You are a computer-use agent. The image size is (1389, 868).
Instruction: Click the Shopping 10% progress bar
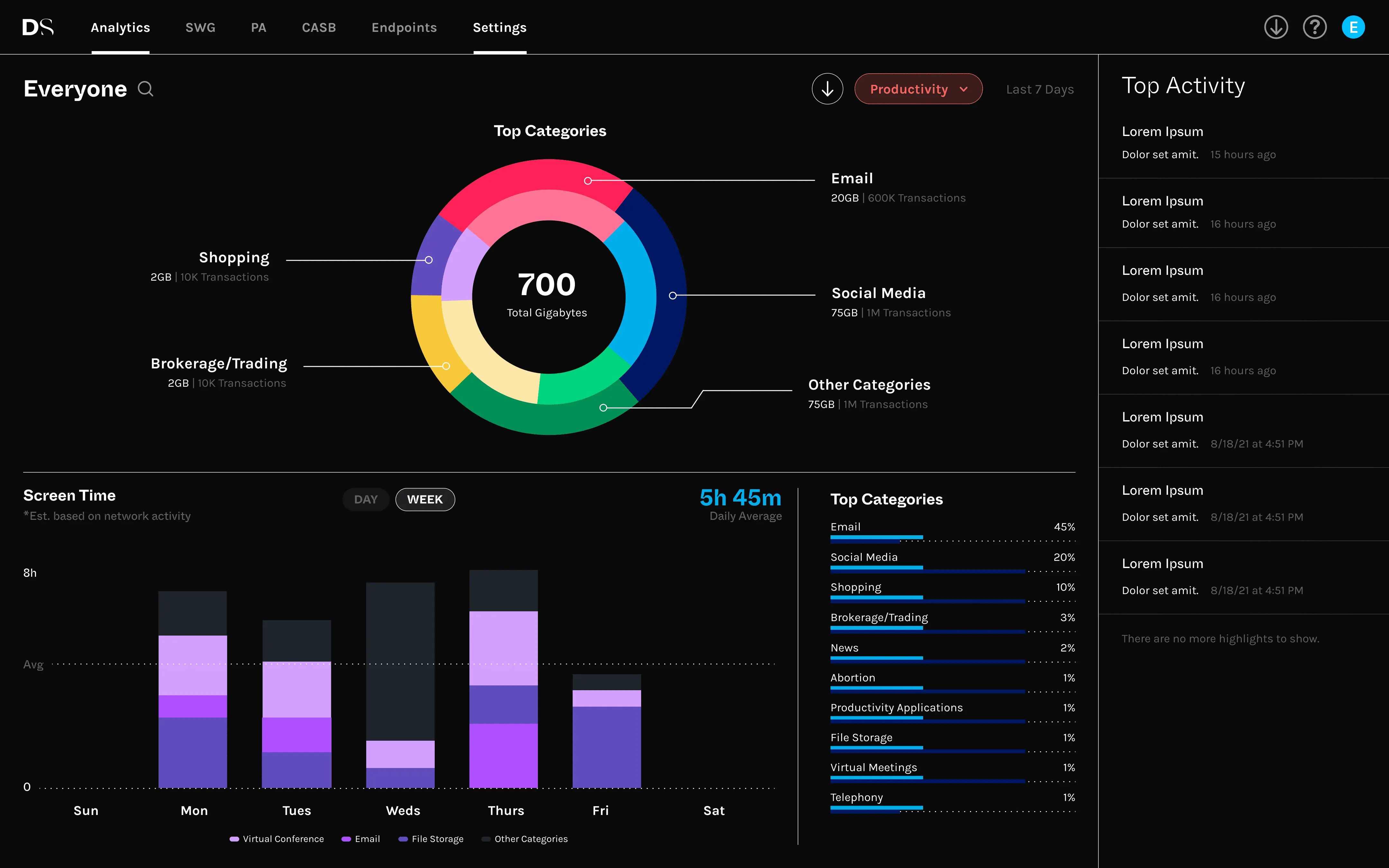point(953,599)
